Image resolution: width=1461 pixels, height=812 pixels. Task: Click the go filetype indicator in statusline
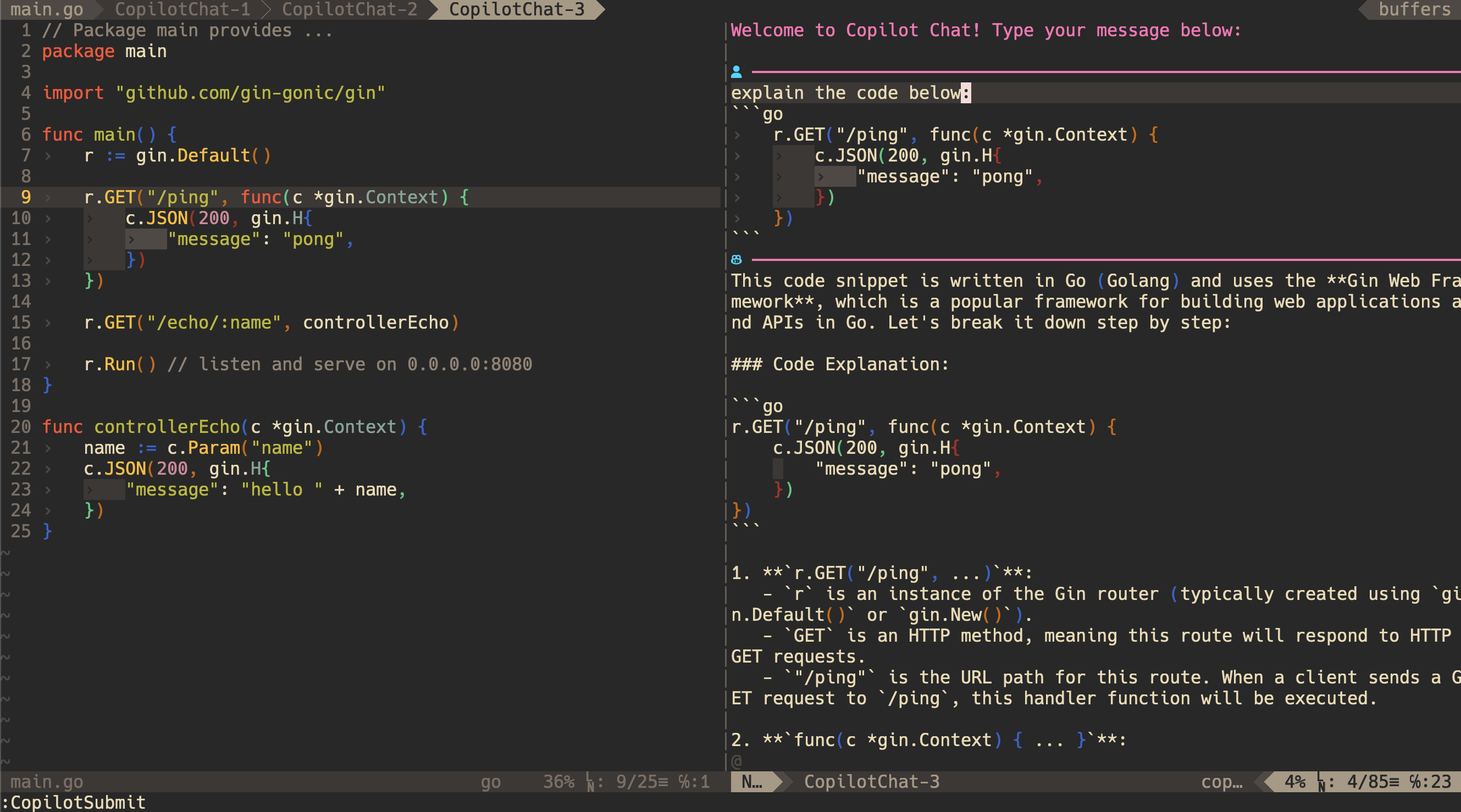491,782
